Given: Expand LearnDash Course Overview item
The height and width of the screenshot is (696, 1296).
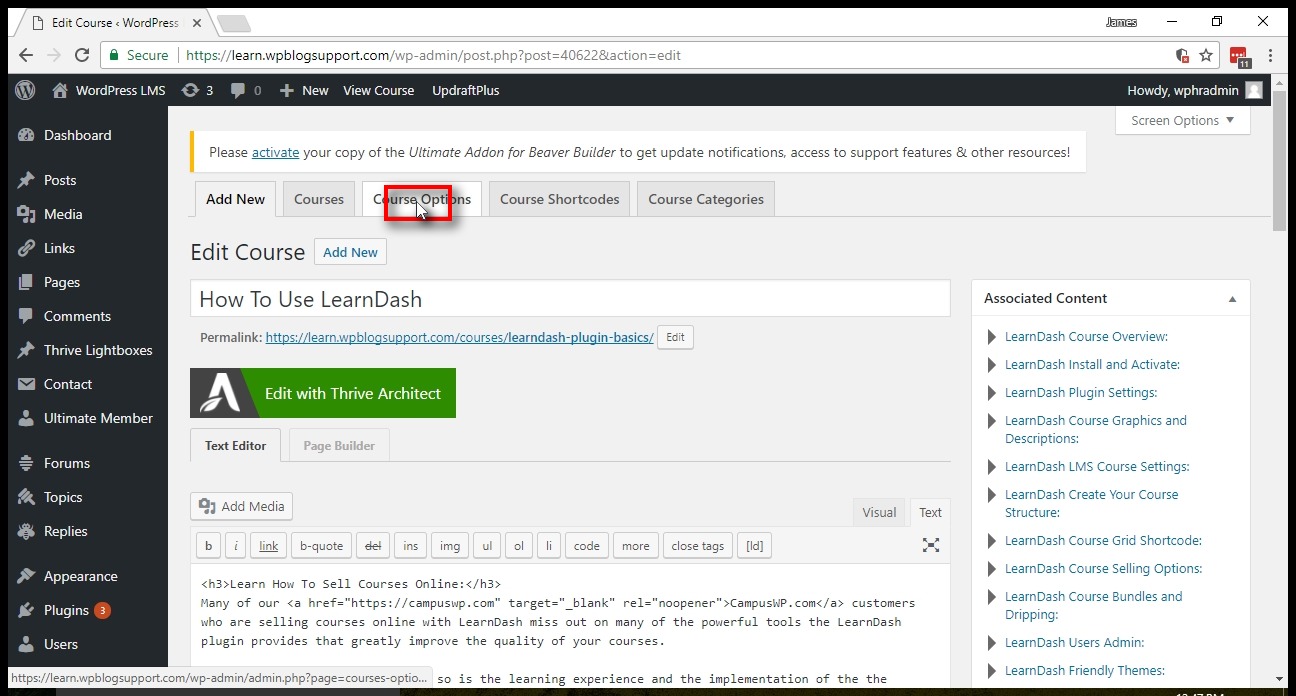Looking at the screenshot, I should point(991,337).
